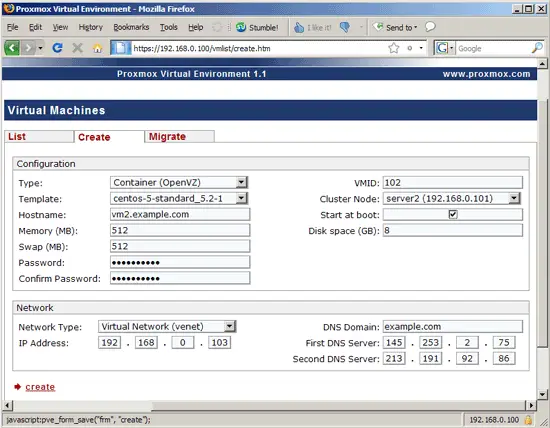Image resolution: width=550 pixels, height=428 pixels.
Task: Reload the page with refresh icon
Action: (58, 48)
